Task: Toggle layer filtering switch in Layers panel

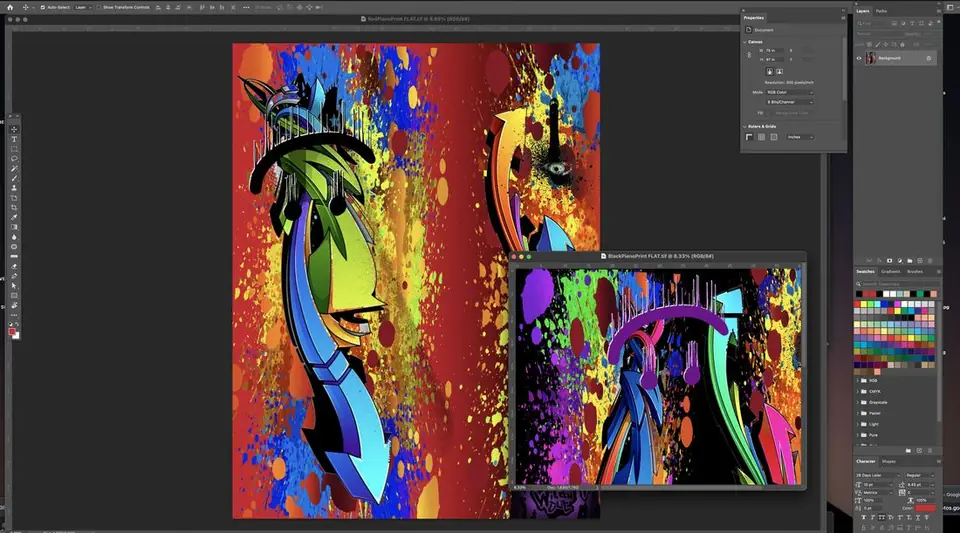Action: tap(939, 22)
